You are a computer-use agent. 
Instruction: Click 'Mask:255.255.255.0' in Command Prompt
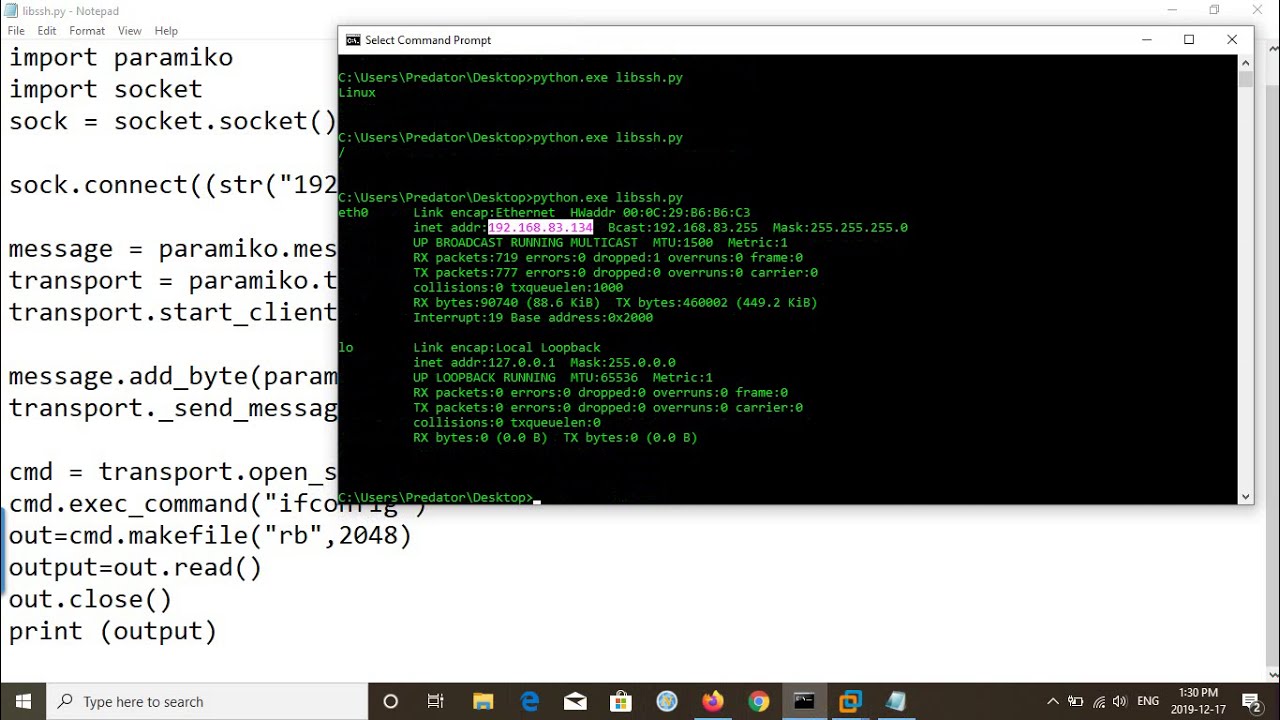[x=840, y=228]
